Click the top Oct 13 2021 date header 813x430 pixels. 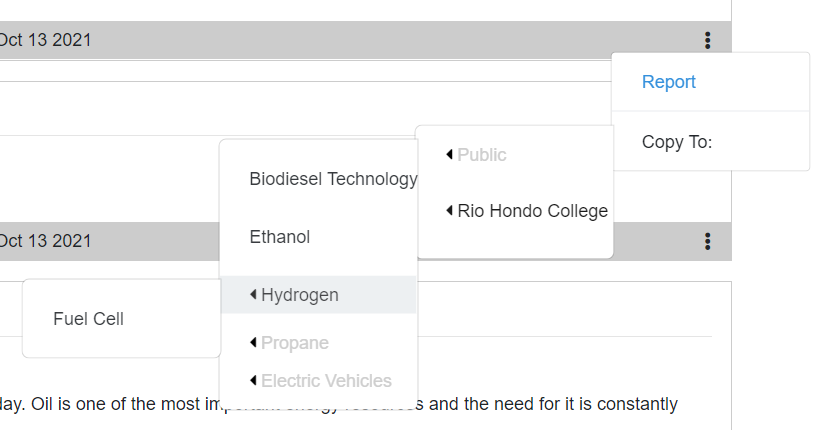point(46,40)
